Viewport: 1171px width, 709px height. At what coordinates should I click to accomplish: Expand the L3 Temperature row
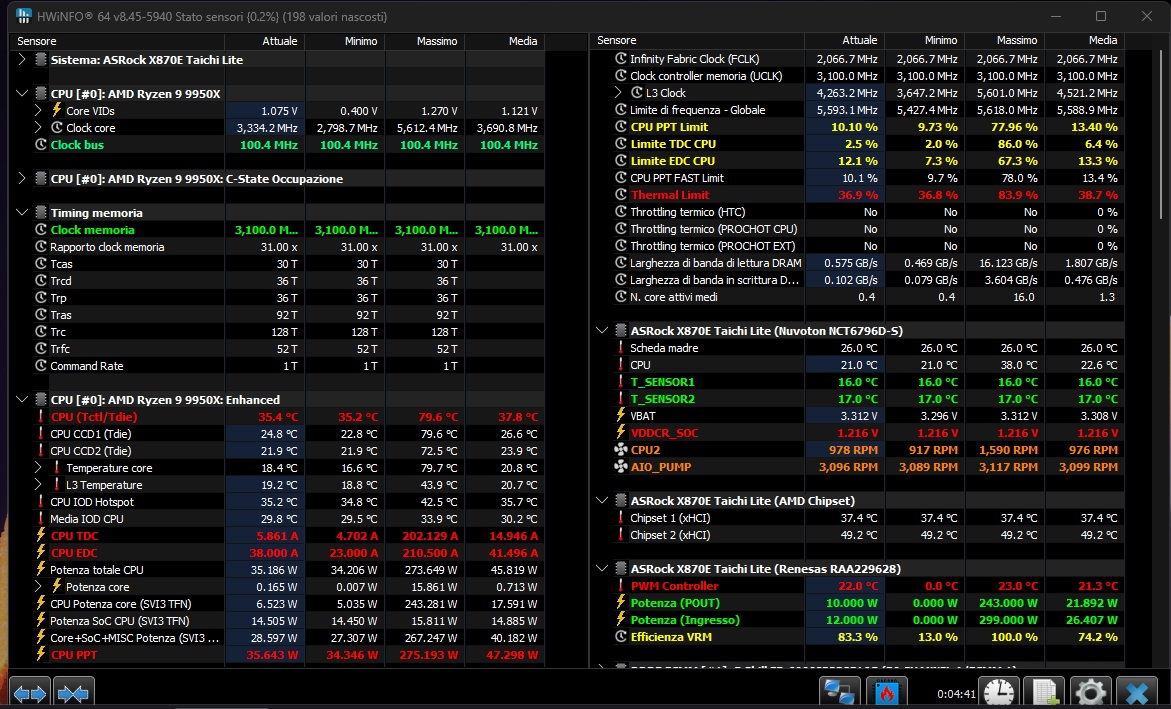click(38, 484)
